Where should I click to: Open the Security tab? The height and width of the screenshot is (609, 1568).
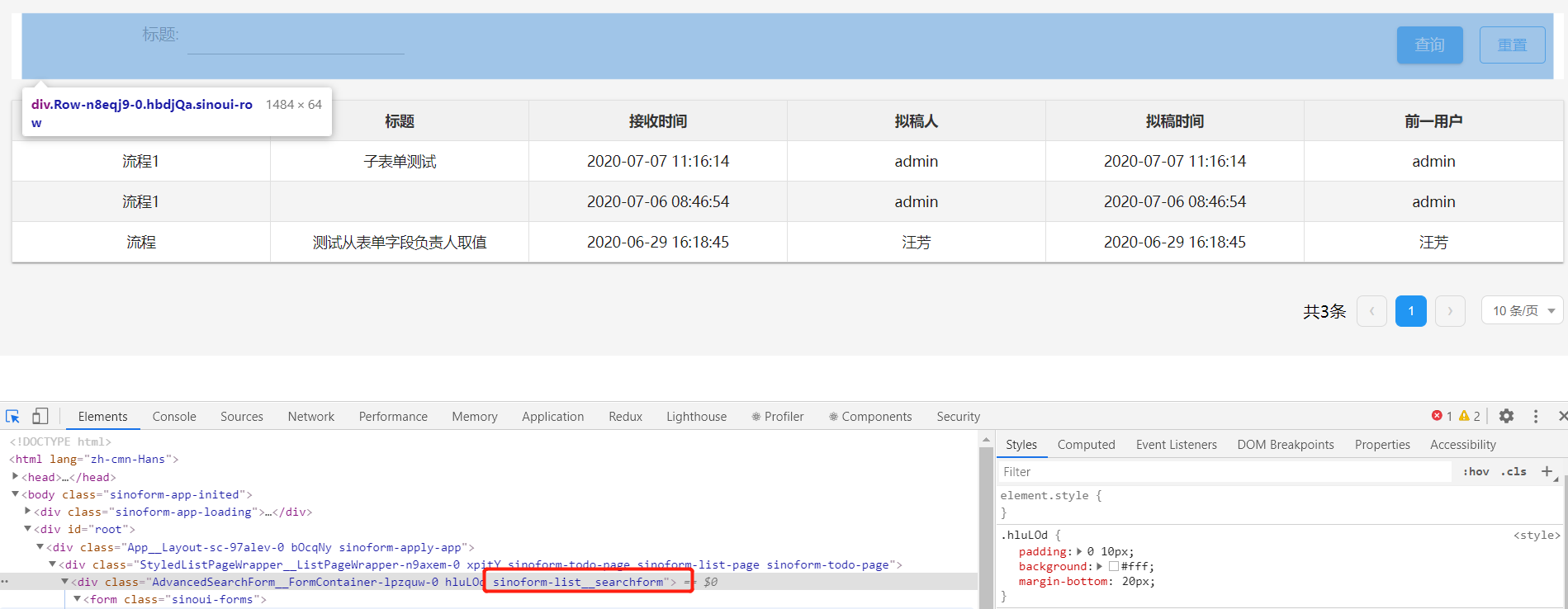click(959, 417)
